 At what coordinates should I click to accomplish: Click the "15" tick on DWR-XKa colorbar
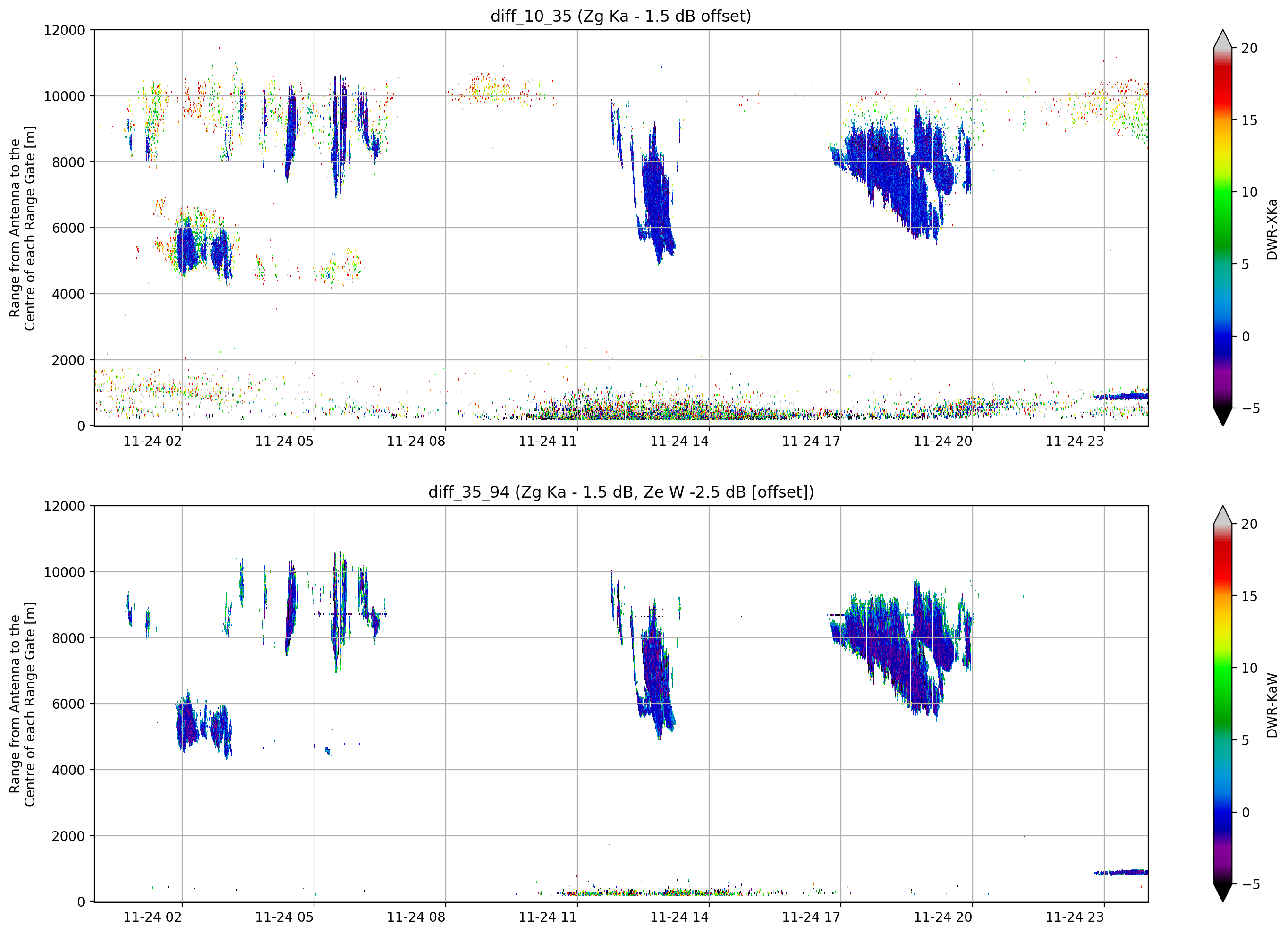[x=1249, y=121]
